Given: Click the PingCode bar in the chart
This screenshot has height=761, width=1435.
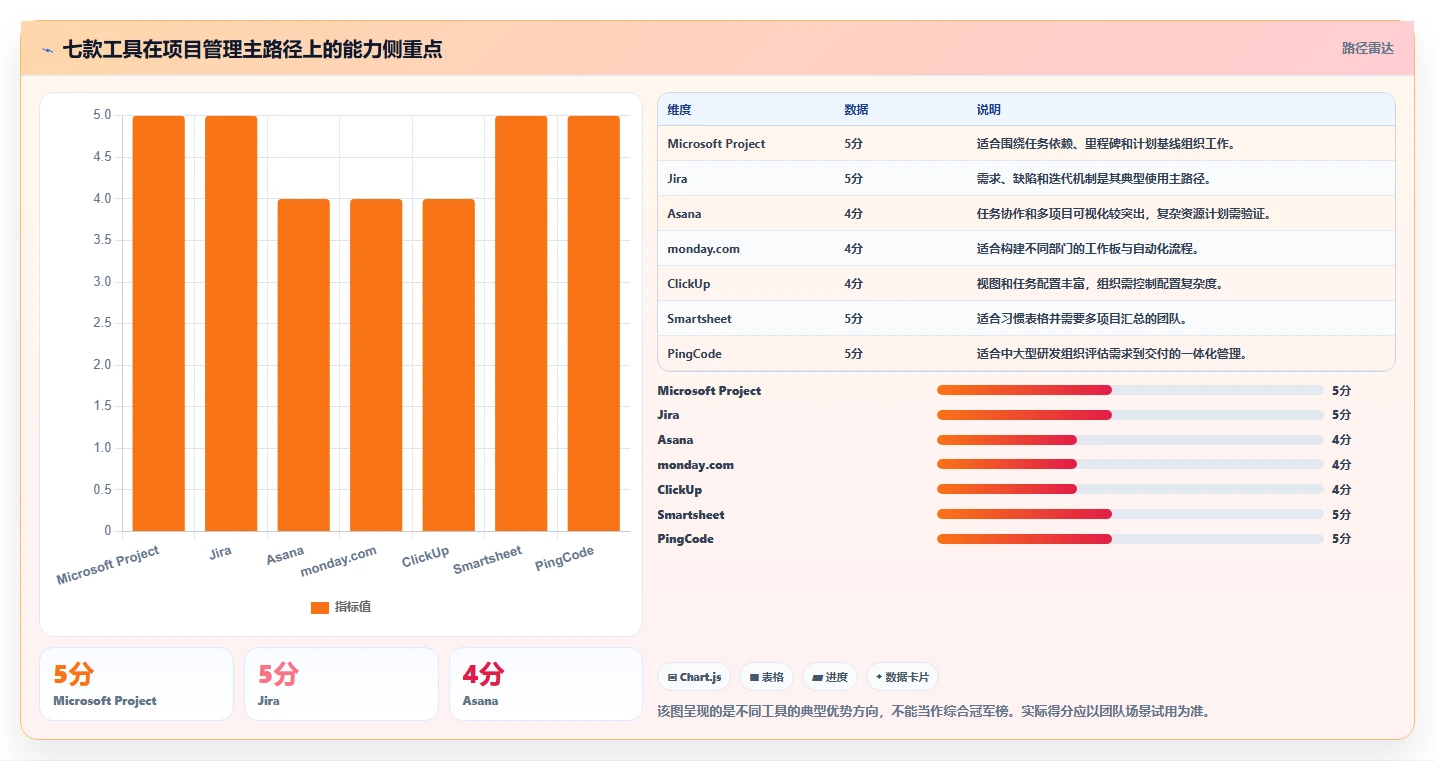Looking at the screenshot, I should coord(594,323).
